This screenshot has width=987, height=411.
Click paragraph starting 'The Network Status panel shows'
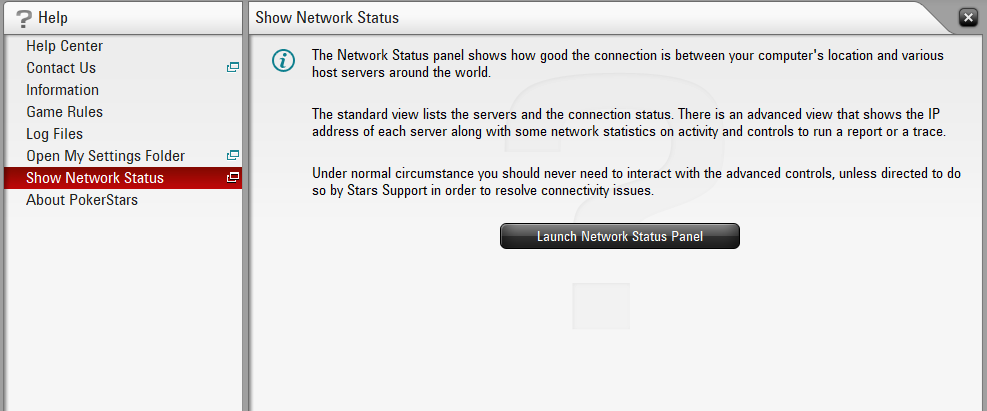tap(628, 64)
